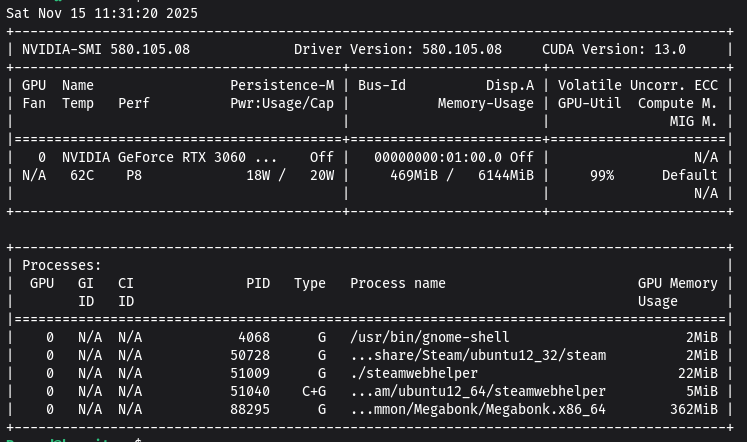The height and width of the screenshot is (442, 747).
Task: Click the Processes: section label
Action: 62,265
